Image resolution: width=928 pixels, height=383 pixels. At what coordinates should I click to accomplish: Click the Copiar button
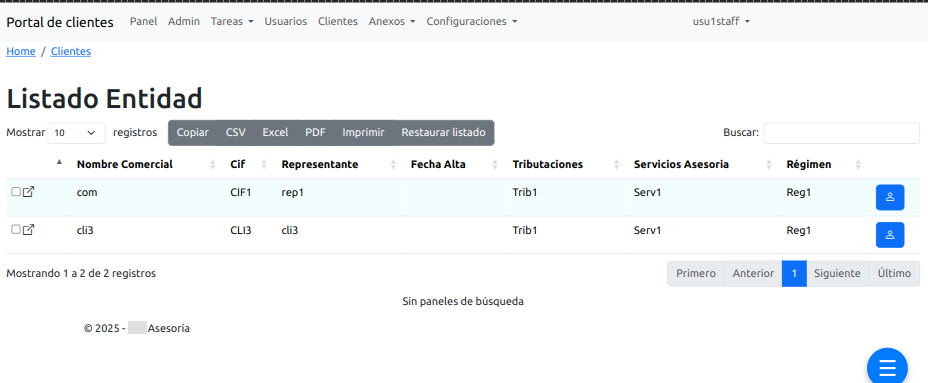coord(193,133)
